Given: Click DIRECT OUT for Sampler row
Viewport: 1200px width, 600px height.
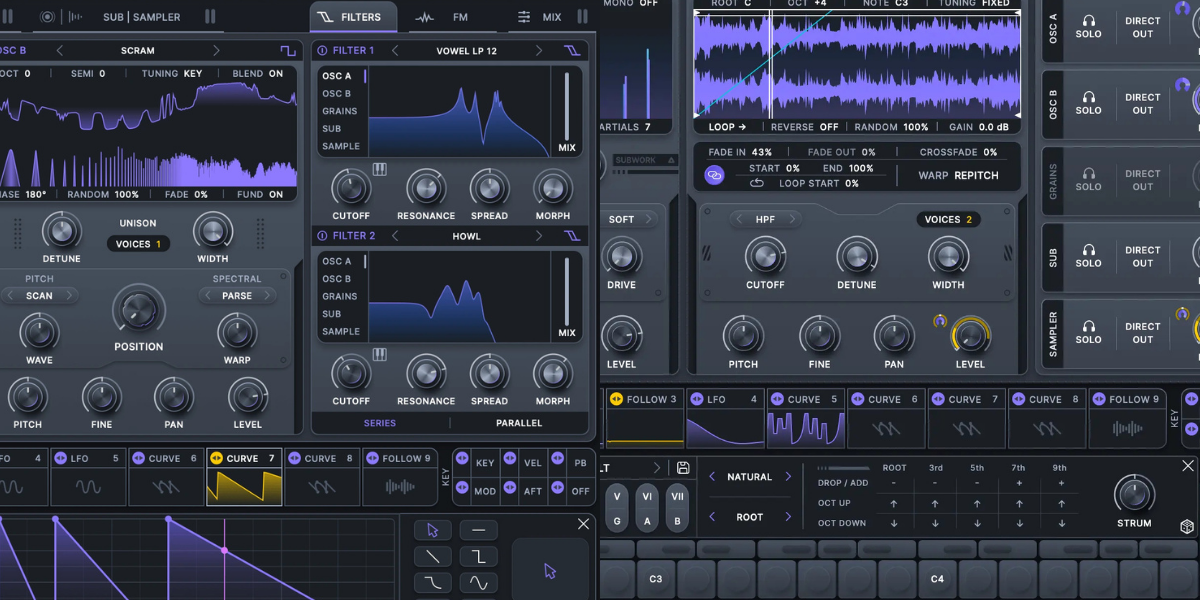Looking at the screenshot, I should pyautogui.click(x=1143, y=332).
